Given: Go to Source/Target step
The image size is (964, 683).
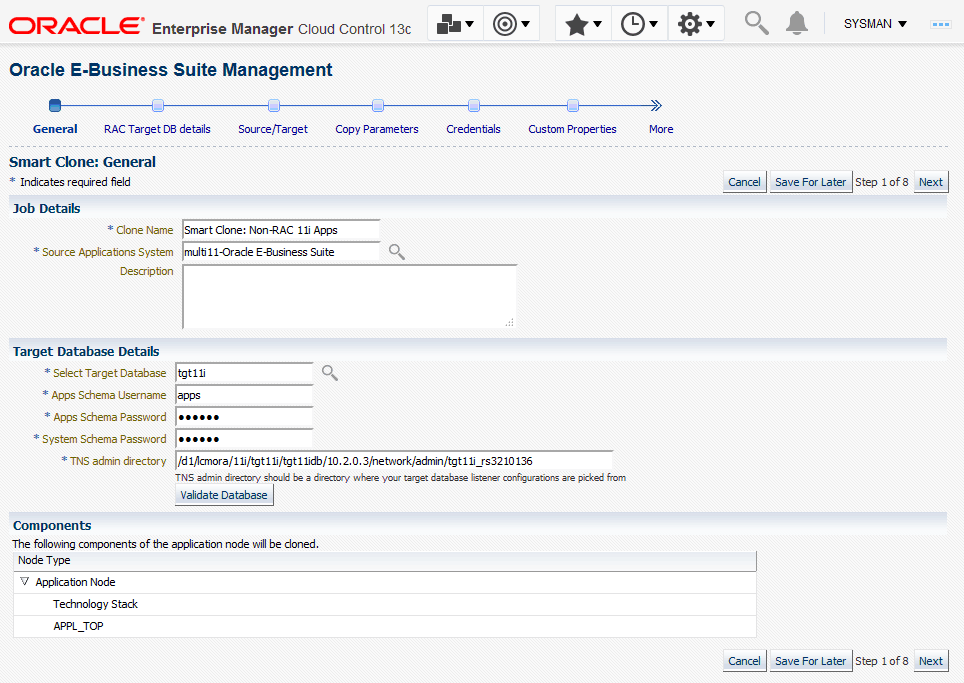Looking at the screenshot, I should tap(273, 129).
